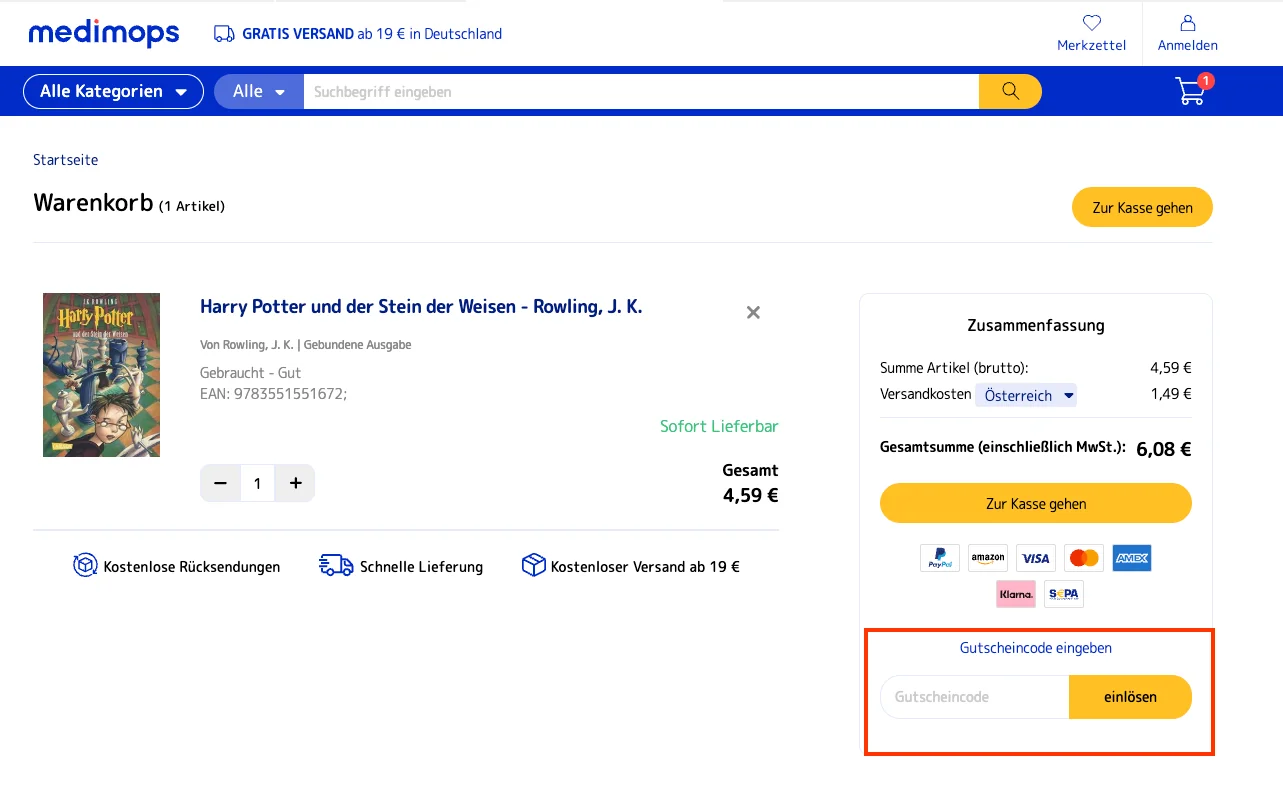This screenshot has width=1283, height=792.
Task: Click the GRATIS VERSAND delivery truck icon
Action: pos(222,32)
